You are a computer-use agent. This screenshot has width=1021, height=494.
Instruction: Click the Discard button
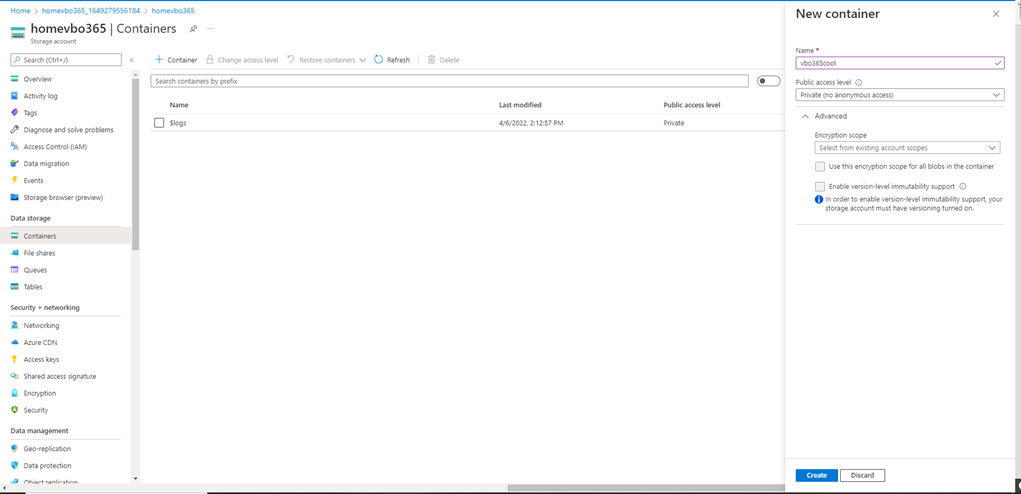862,475
